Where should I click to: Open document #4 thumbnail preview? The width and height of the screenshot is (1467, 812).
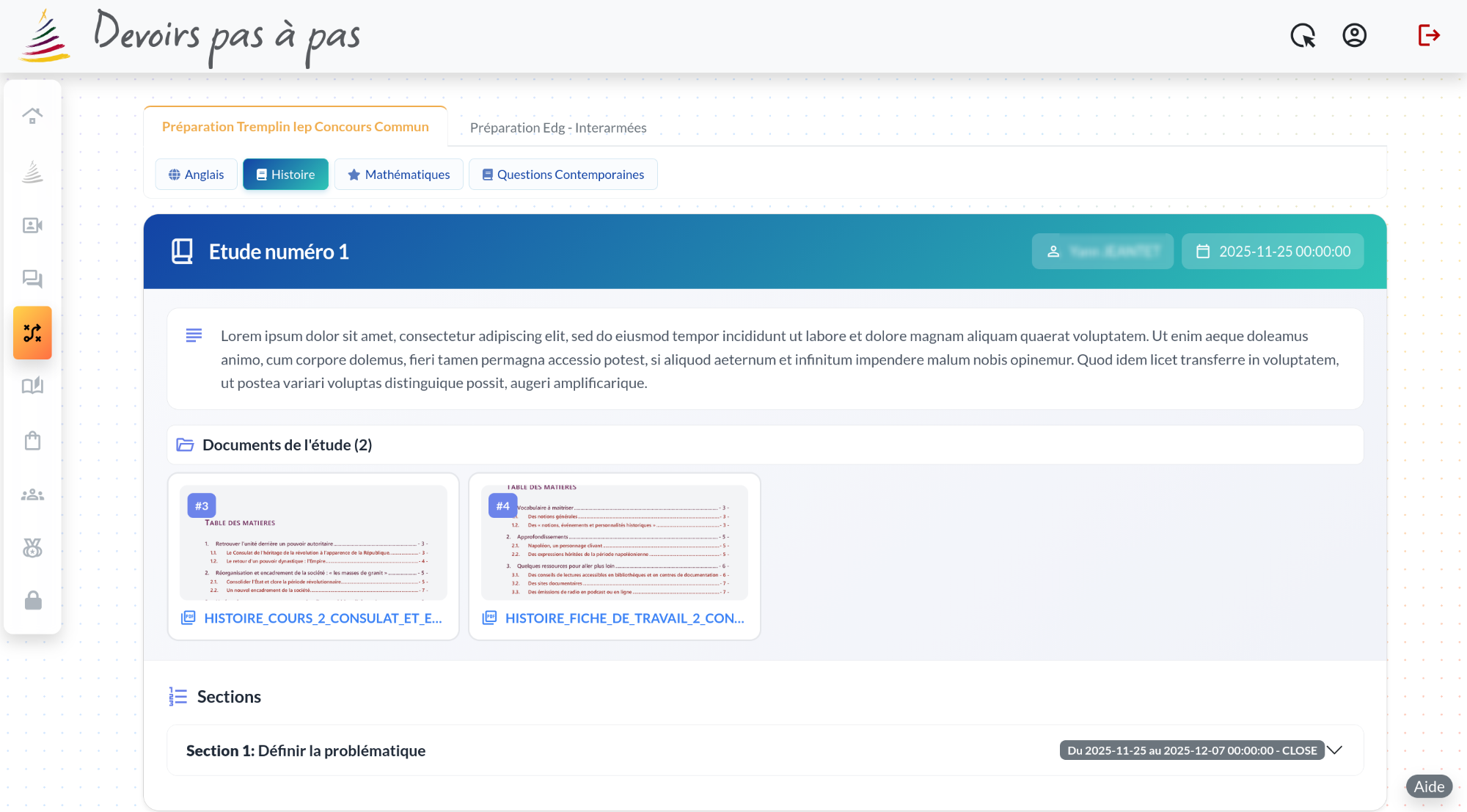(x=615, y=543)
